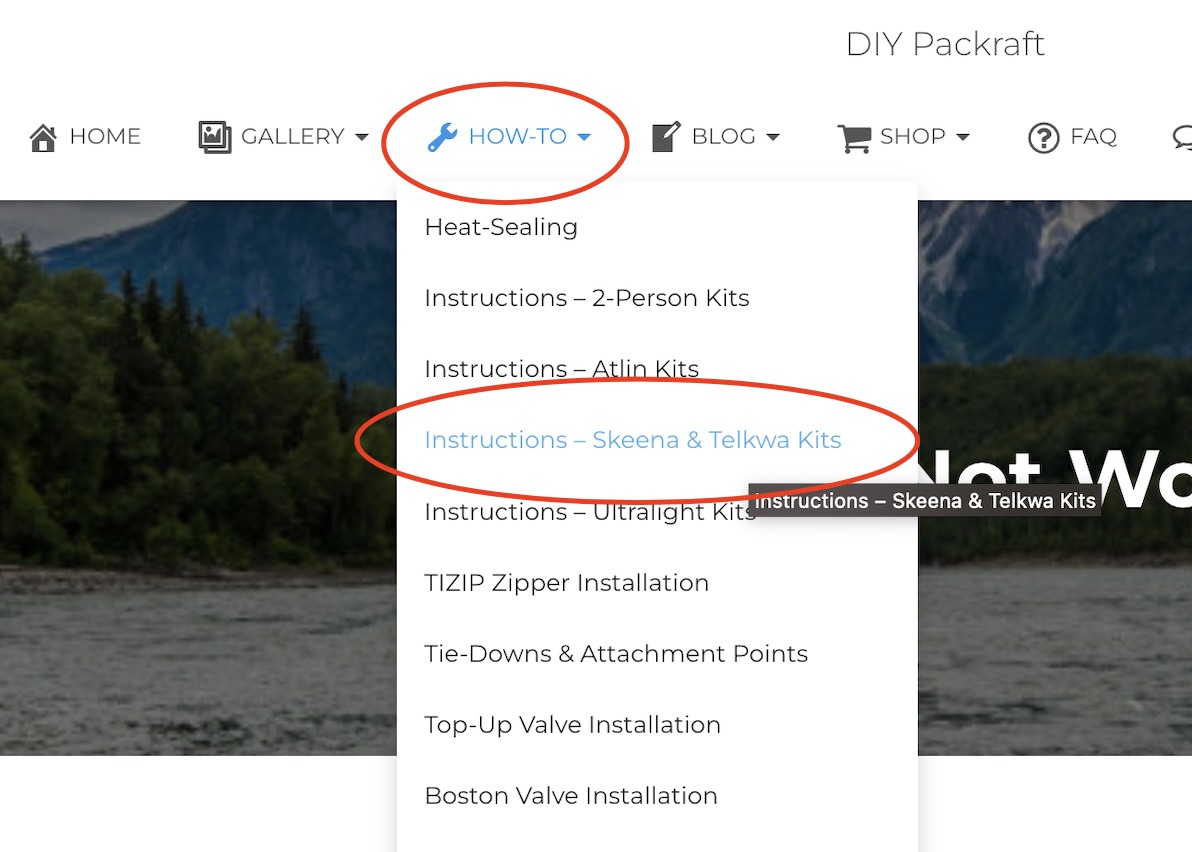
Task: Click the speech bubble icon after FAQ
Action: [1182, 137]
